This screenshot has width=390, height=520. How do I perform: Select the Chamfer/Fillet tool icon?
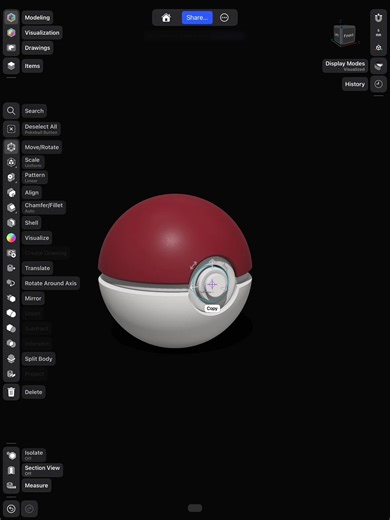11,207
